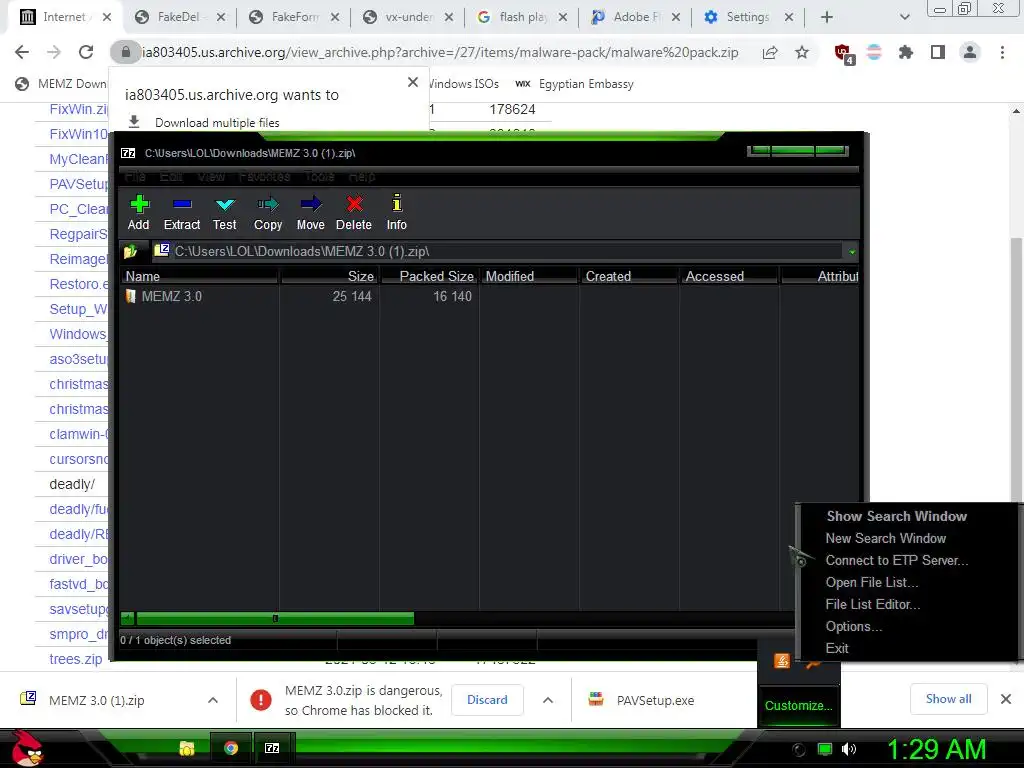Open the 7-Zip address path dropdown arrow
Image resolution: width=1024 pixels, height=768 pixels.
pos(852,252)
